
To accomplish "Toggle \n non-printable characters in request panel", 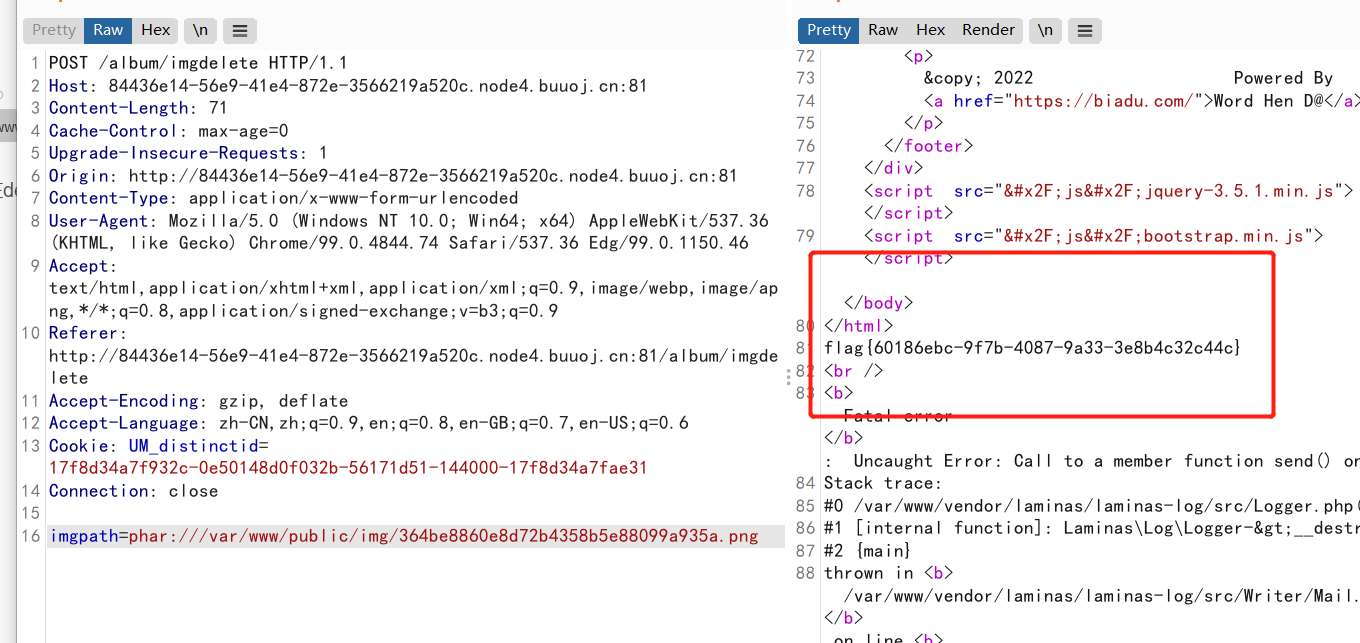I will click(x=201, y=30).
